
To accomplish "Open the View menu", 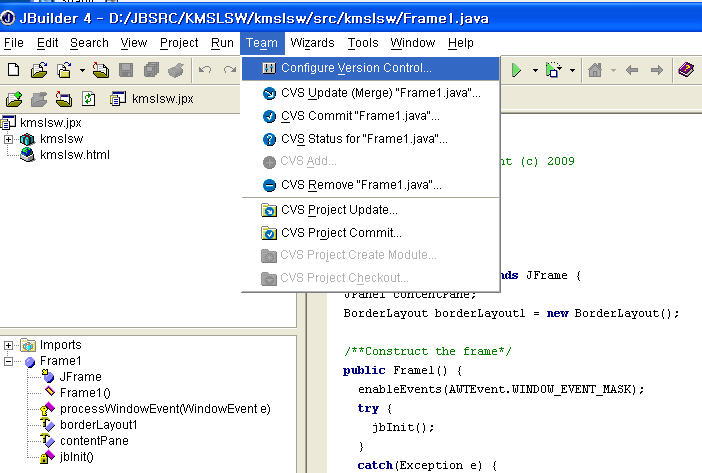I will coord(133,43).
